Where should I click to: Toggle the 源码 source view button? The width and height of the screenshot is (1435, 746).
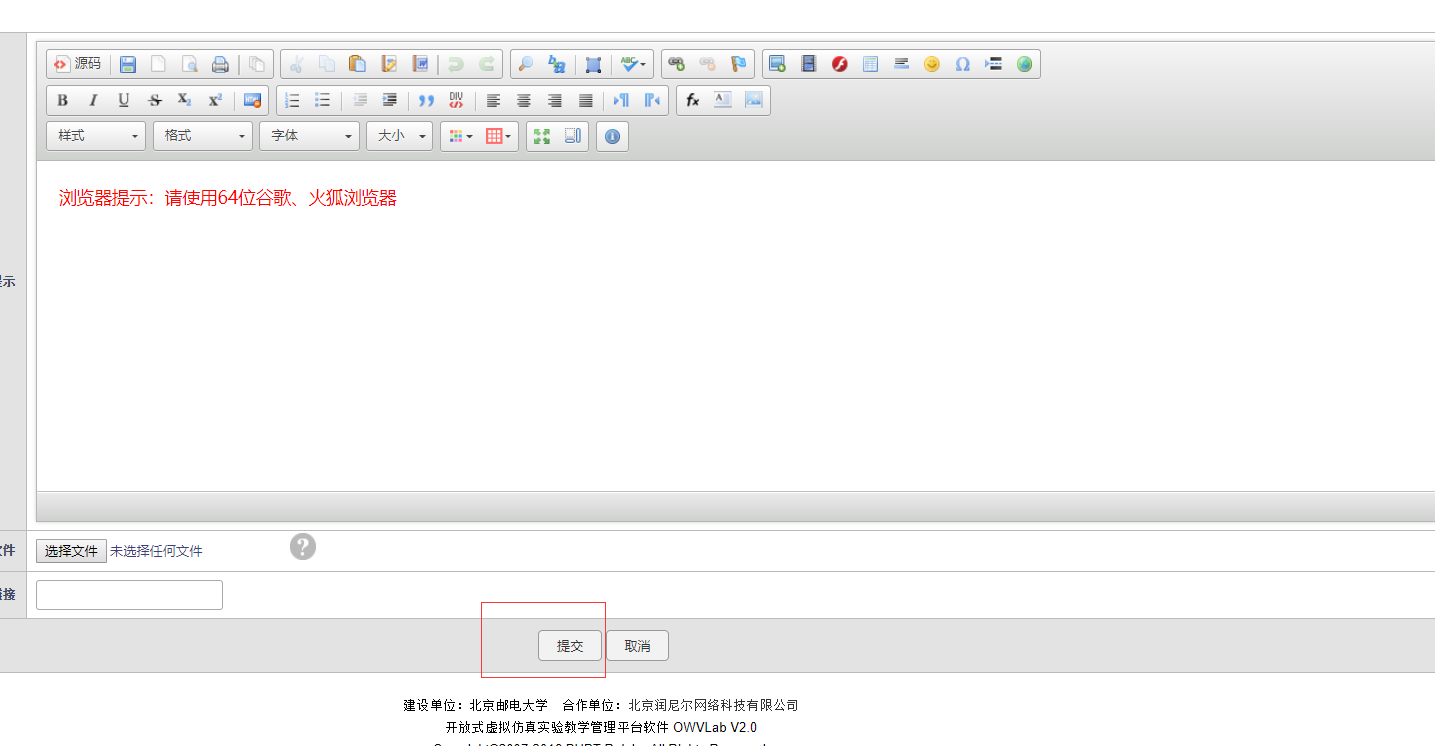[77, 64]
